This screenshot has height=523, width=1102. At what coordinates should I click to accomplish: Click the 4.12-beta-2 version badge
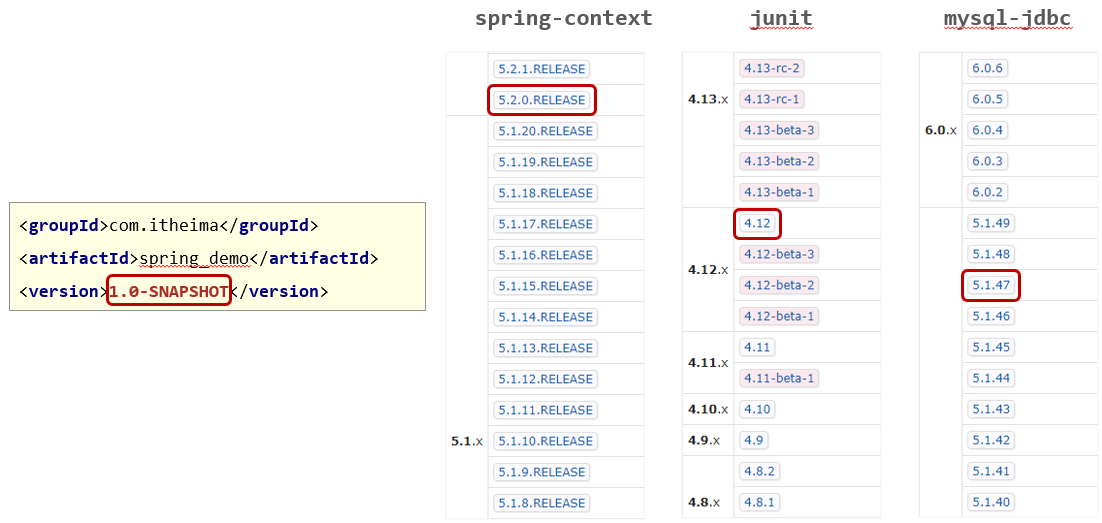click(779, 285)
